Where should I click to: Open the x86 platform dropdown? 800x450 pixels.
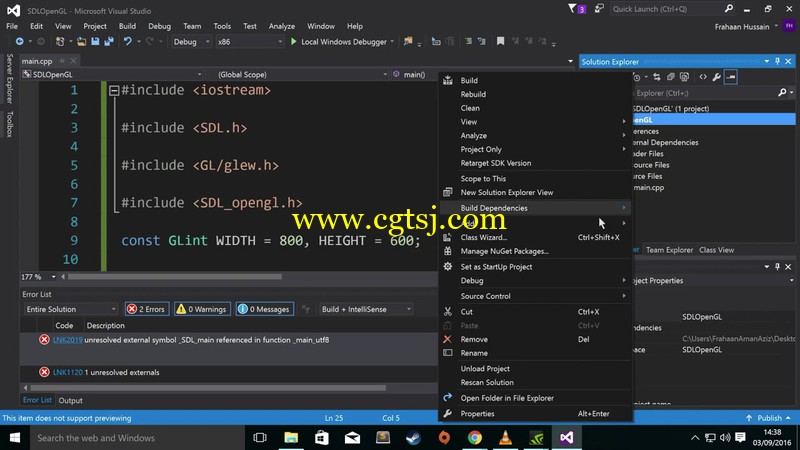(249, 42)
